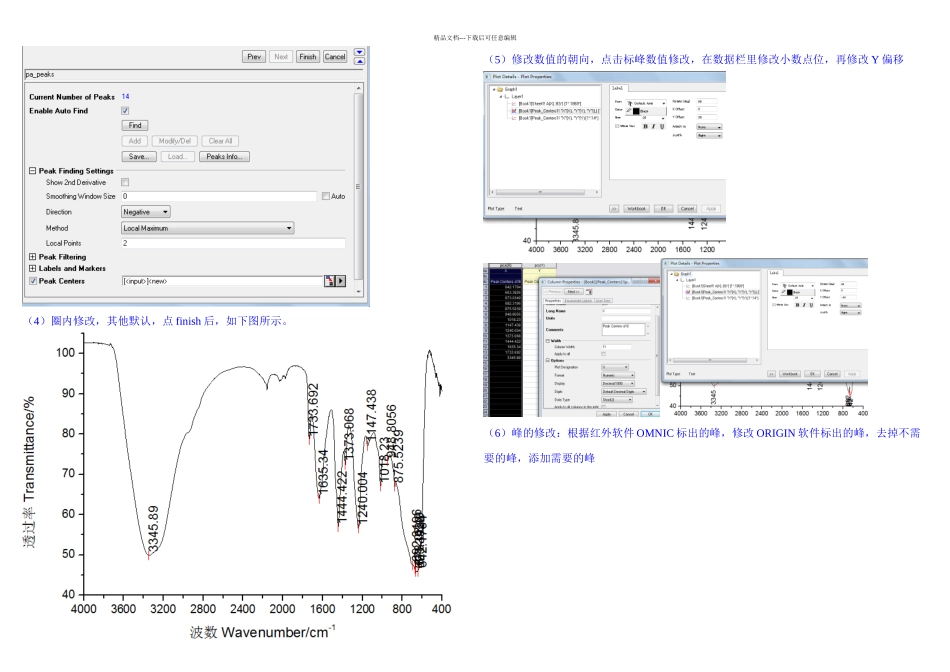Click the Save... button

coord(139,156)
